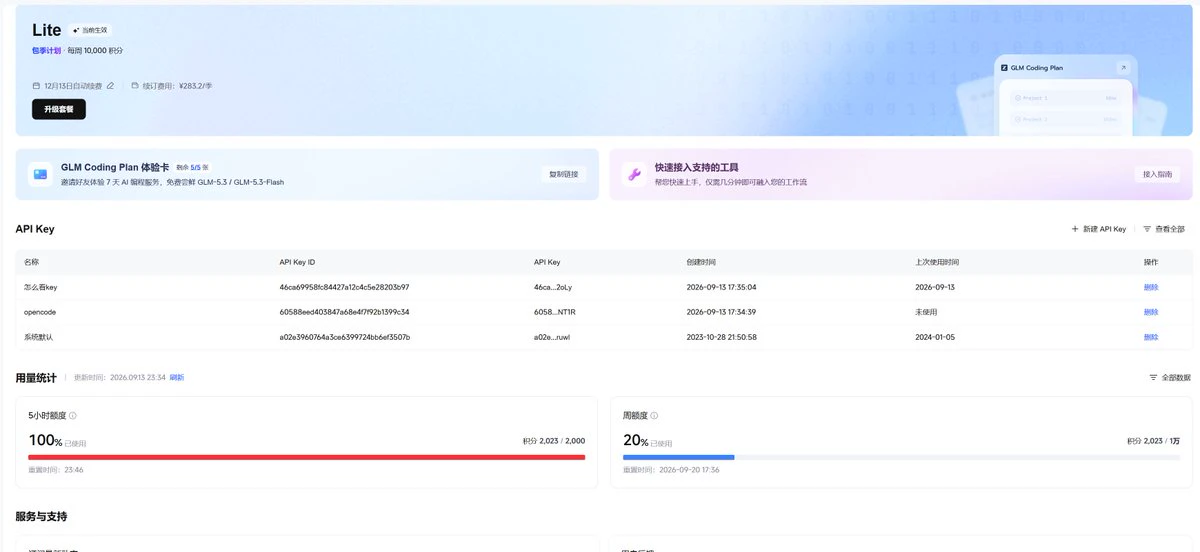Click the API Key ID column header

pos(297,262)
